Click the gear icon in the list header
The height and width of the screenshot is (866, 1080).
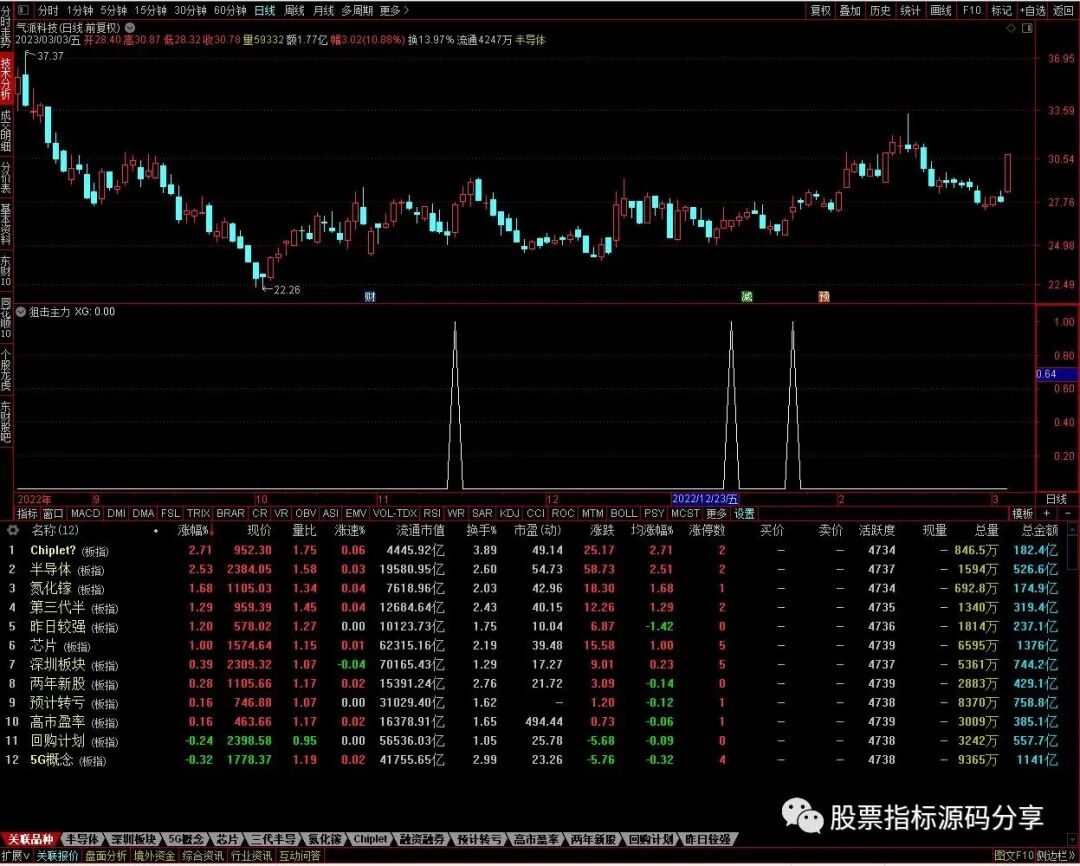12,530
